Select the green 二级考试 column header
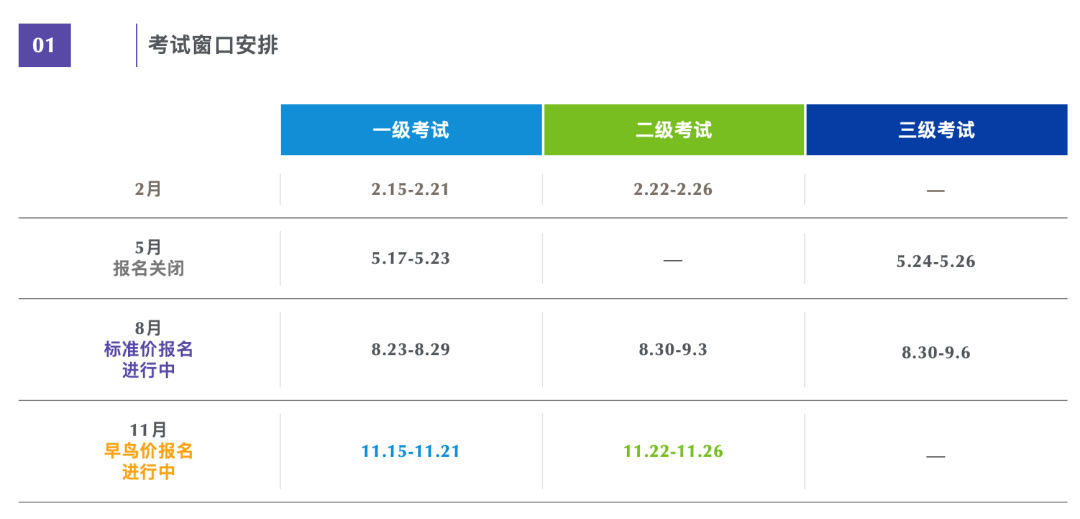 click(x=673, y=130)
